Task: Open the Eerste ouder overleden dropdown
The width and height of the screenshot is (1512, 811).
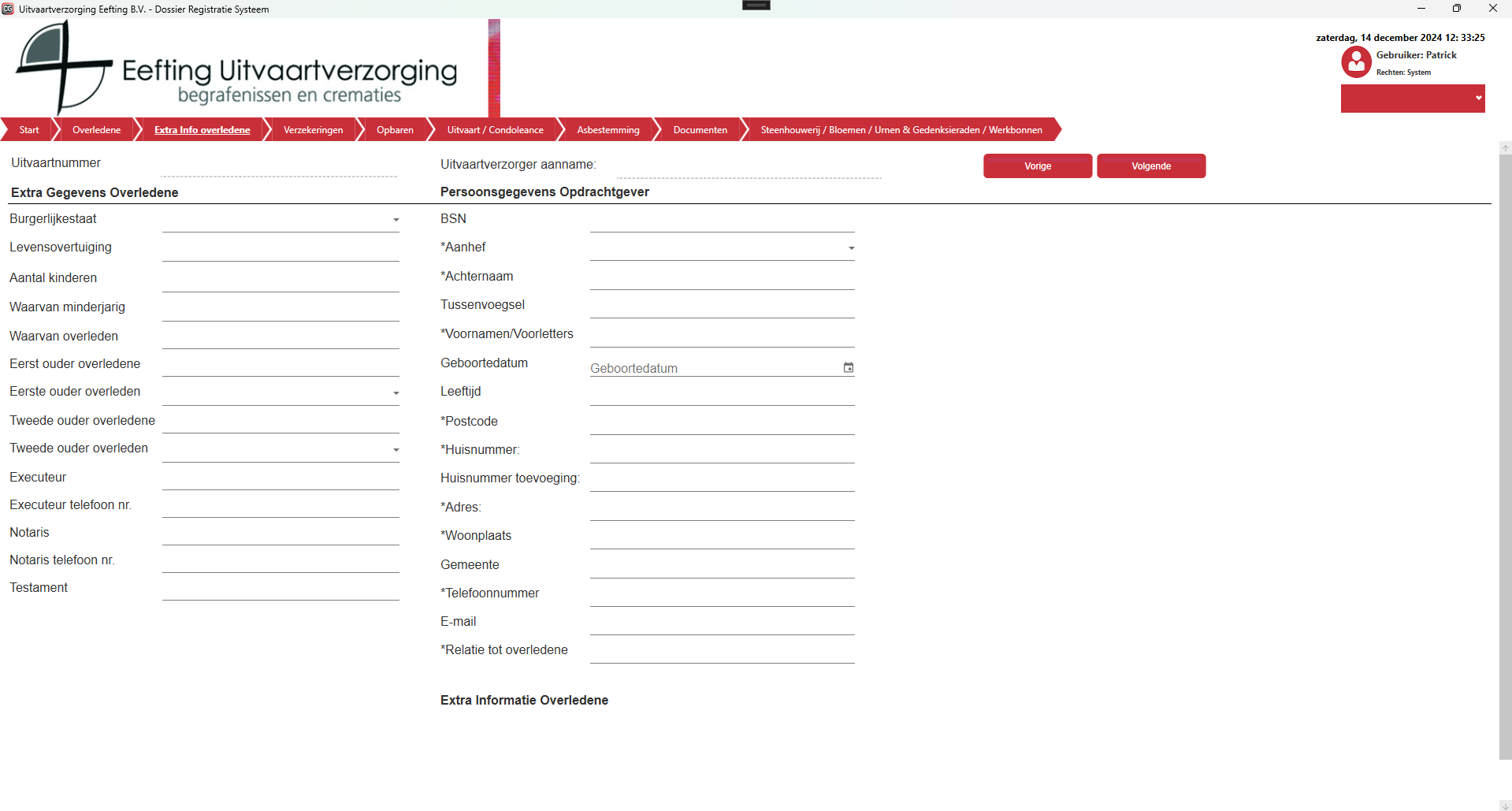Action: [x=396, y=393]
